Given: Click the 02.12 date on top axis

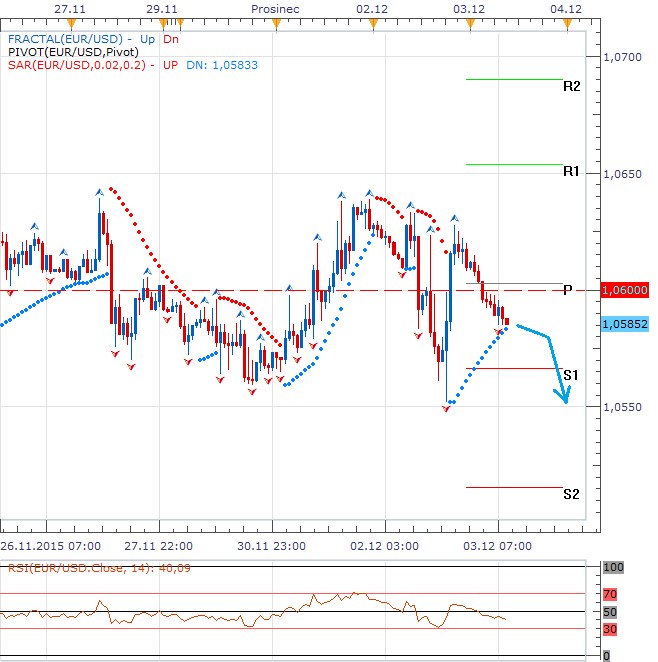Looking at the screenshot, I should [x=372, y=8].
